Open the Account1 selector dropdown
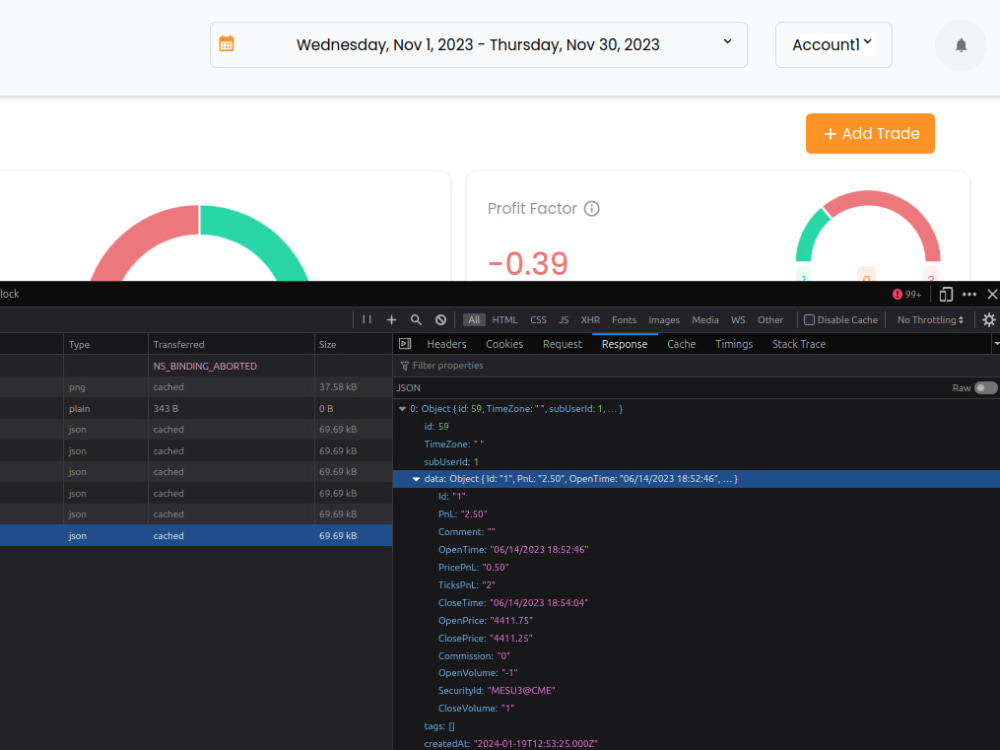Viewport: 1000px width, 750px height. (x=833, y=45)
